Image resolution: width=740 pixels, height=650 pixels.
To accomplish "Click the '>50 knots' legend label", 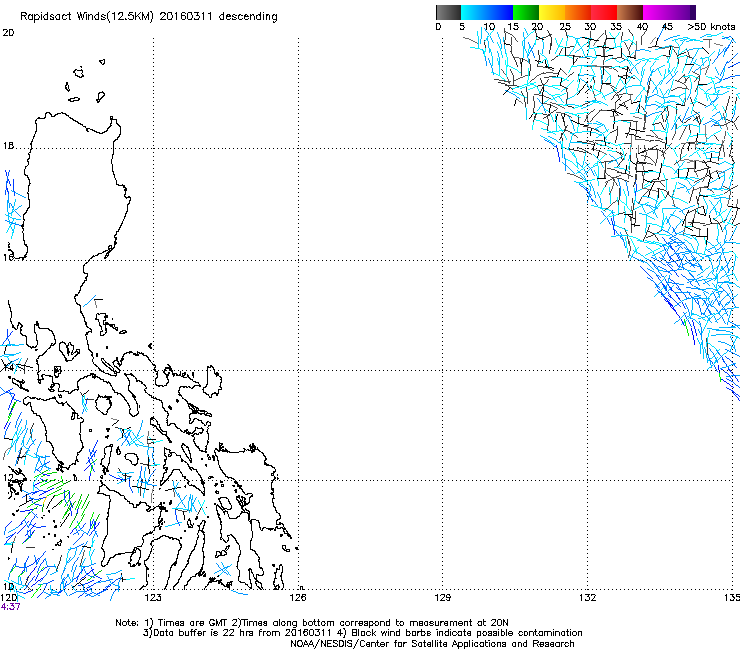I will 711,27.
